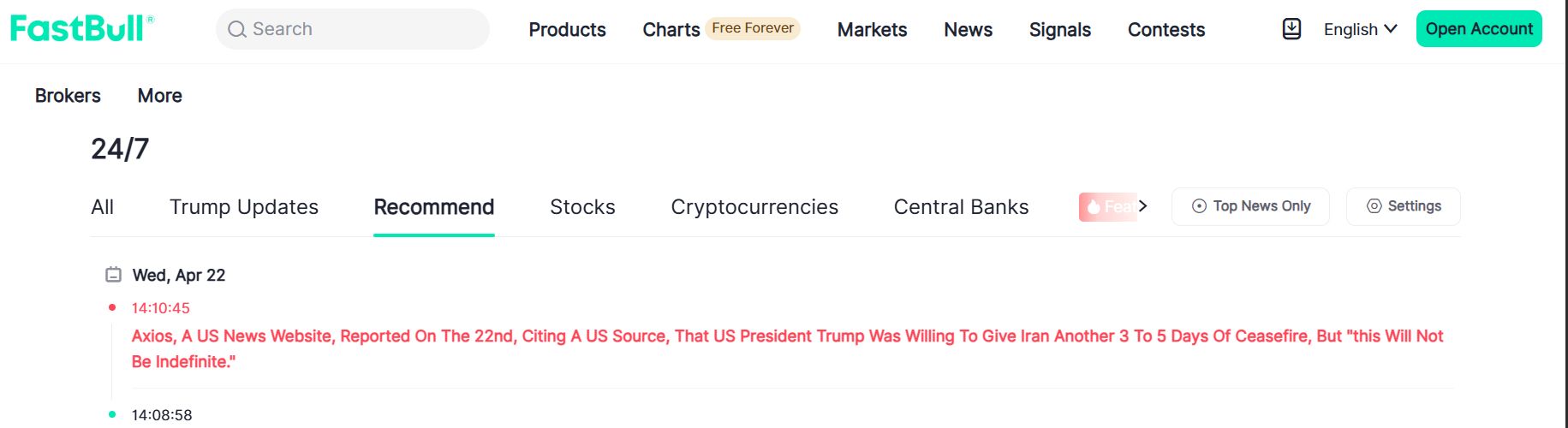Expand the More navigation menu

pyautogui.click(x=159, y=96)
